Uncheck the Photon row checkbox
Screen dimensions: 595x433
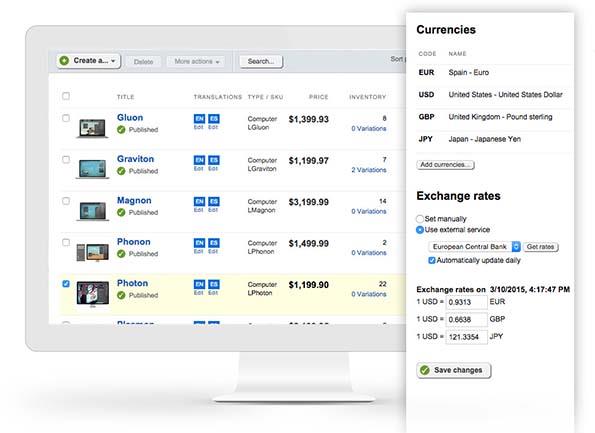coord(66,283)
